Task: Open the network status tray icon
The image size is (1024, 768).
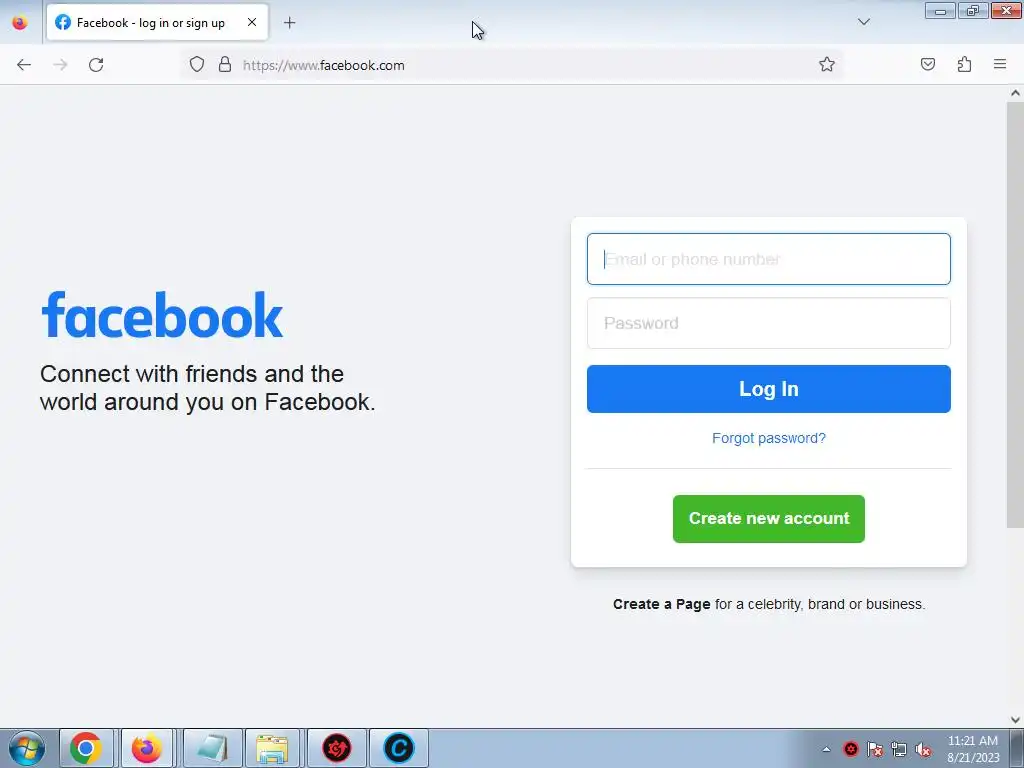Action: [x=899, y=749]
